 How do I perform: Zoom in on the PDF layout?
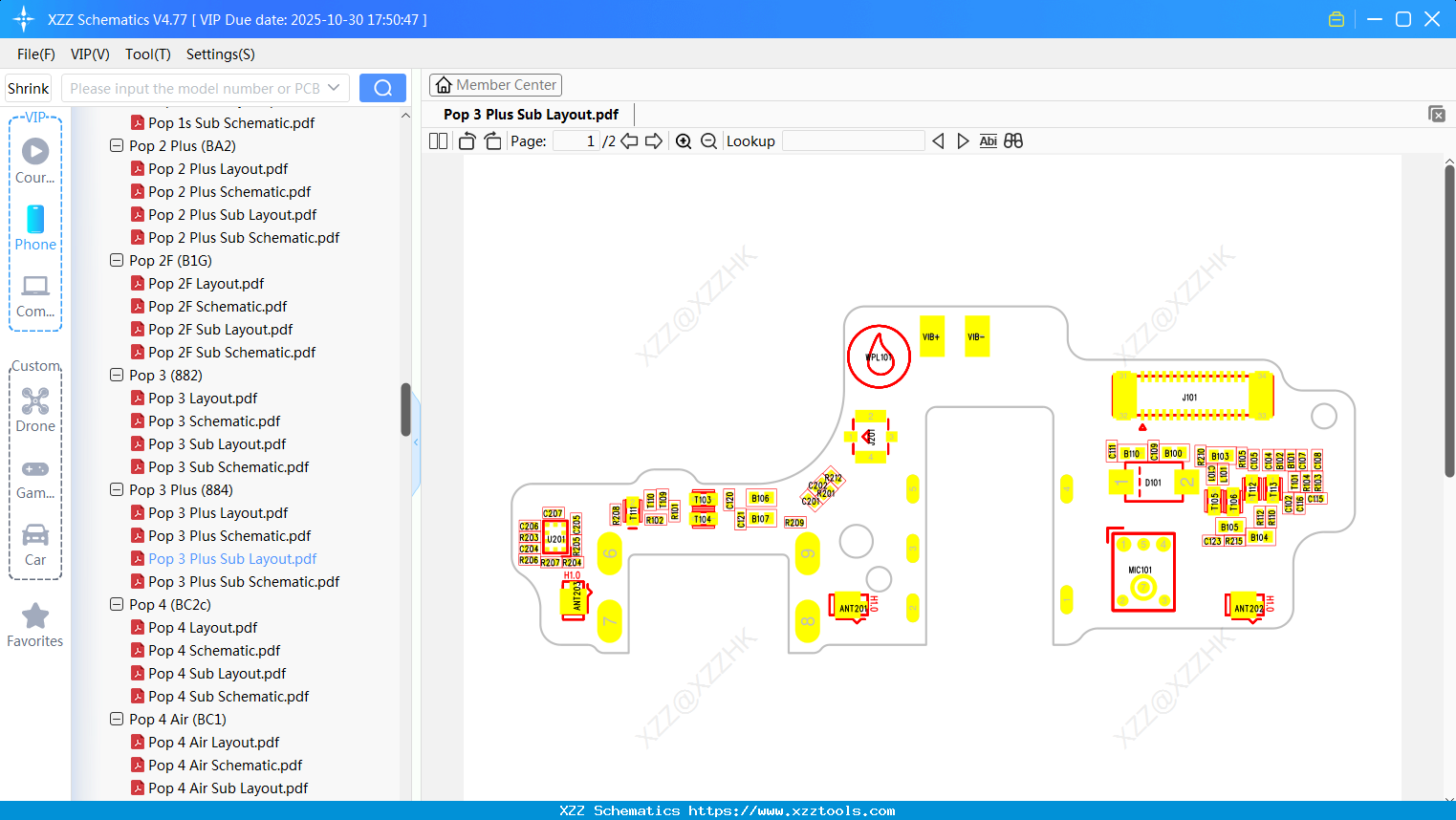684,141
